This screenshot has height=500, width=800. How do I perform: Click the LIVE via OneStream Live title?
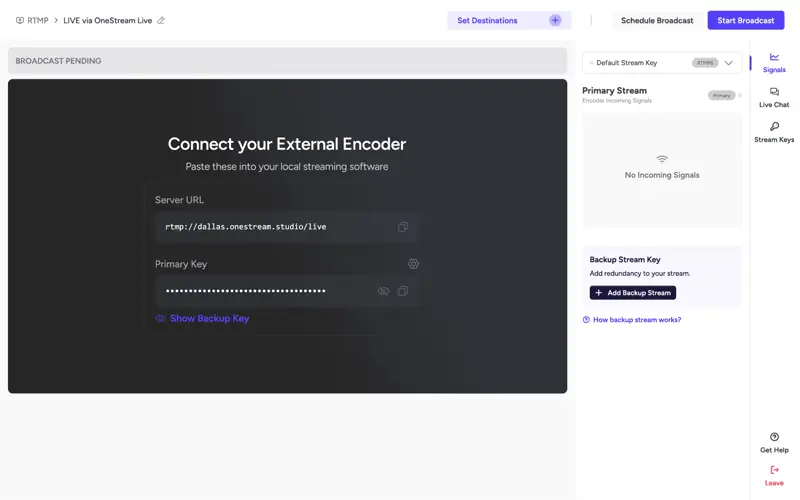click(x=108, y=20)
